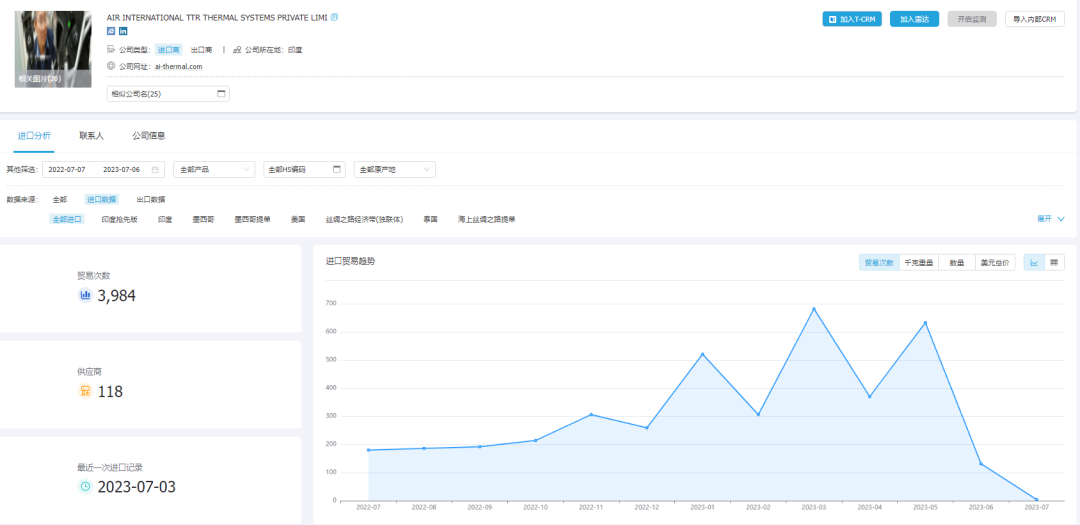1080x525 pixels.
Task: Click the calendar icon in date range
Action: [x=155, y=170]
